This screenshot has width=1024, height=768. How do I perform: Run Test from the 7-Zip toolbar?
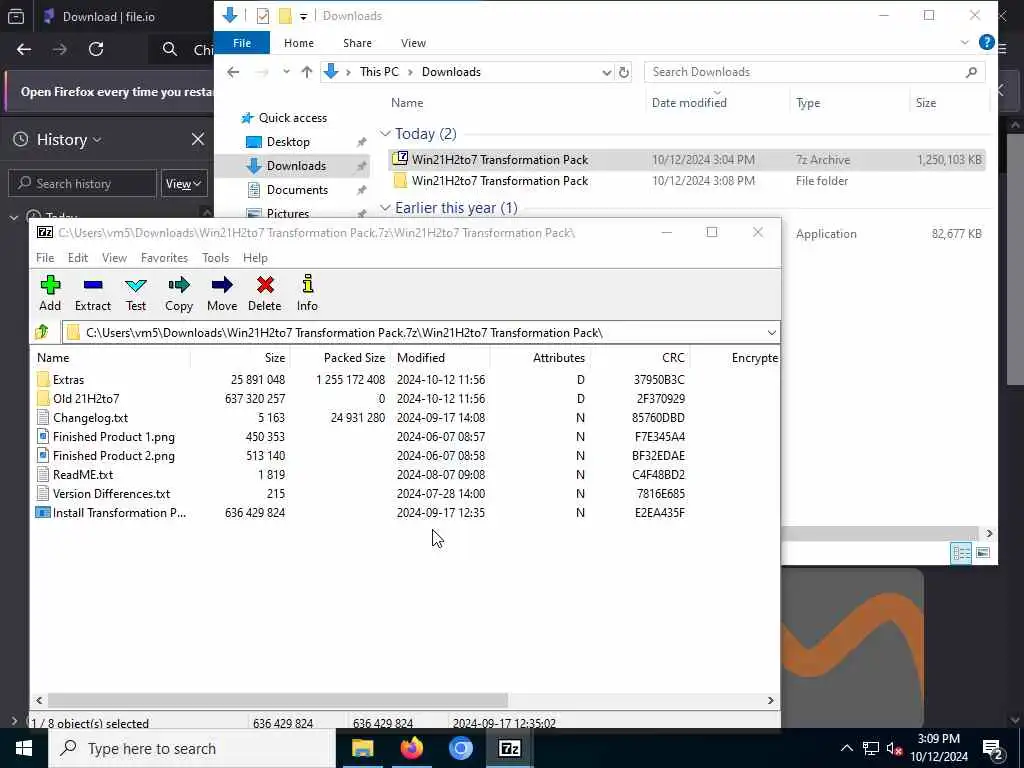[136, 293]
